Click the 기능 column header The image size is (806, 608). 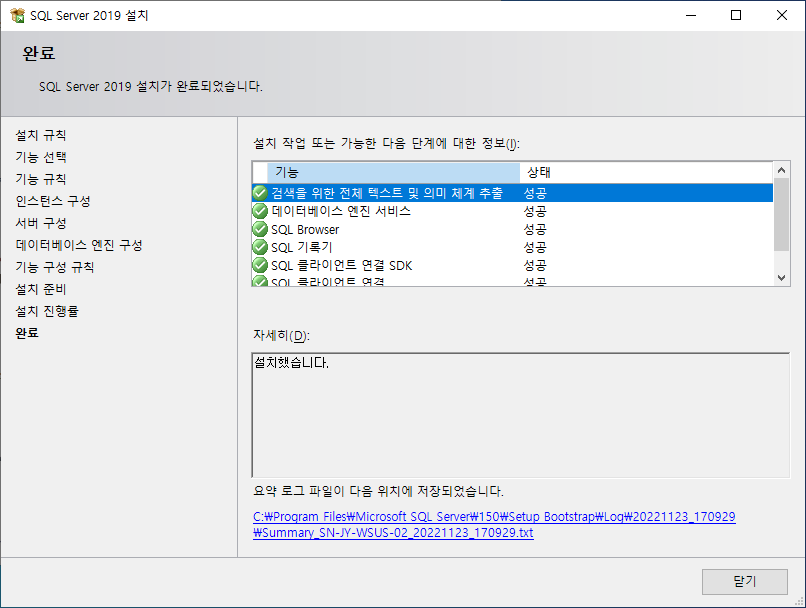[393, 172]
